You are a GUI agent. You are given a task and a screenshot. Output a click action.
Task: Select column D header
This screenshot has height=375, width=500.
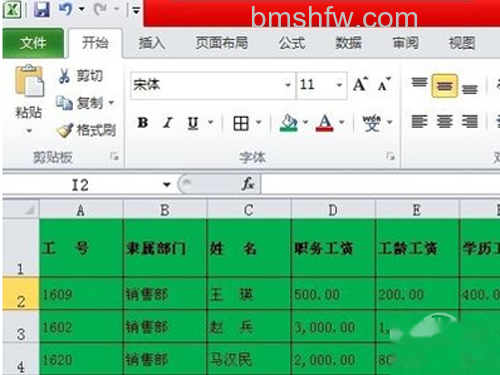333,210
